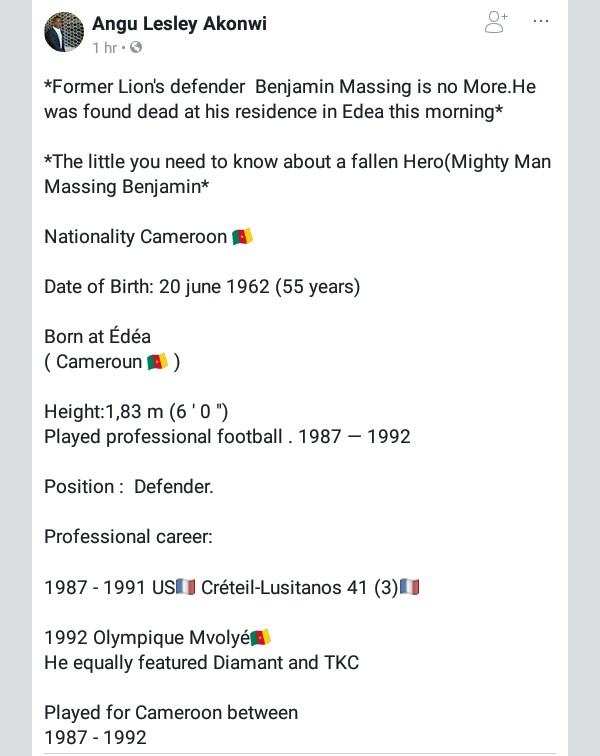Open the post options three-dot menu
Screen dimensions: 600x756
coord(541,22)
